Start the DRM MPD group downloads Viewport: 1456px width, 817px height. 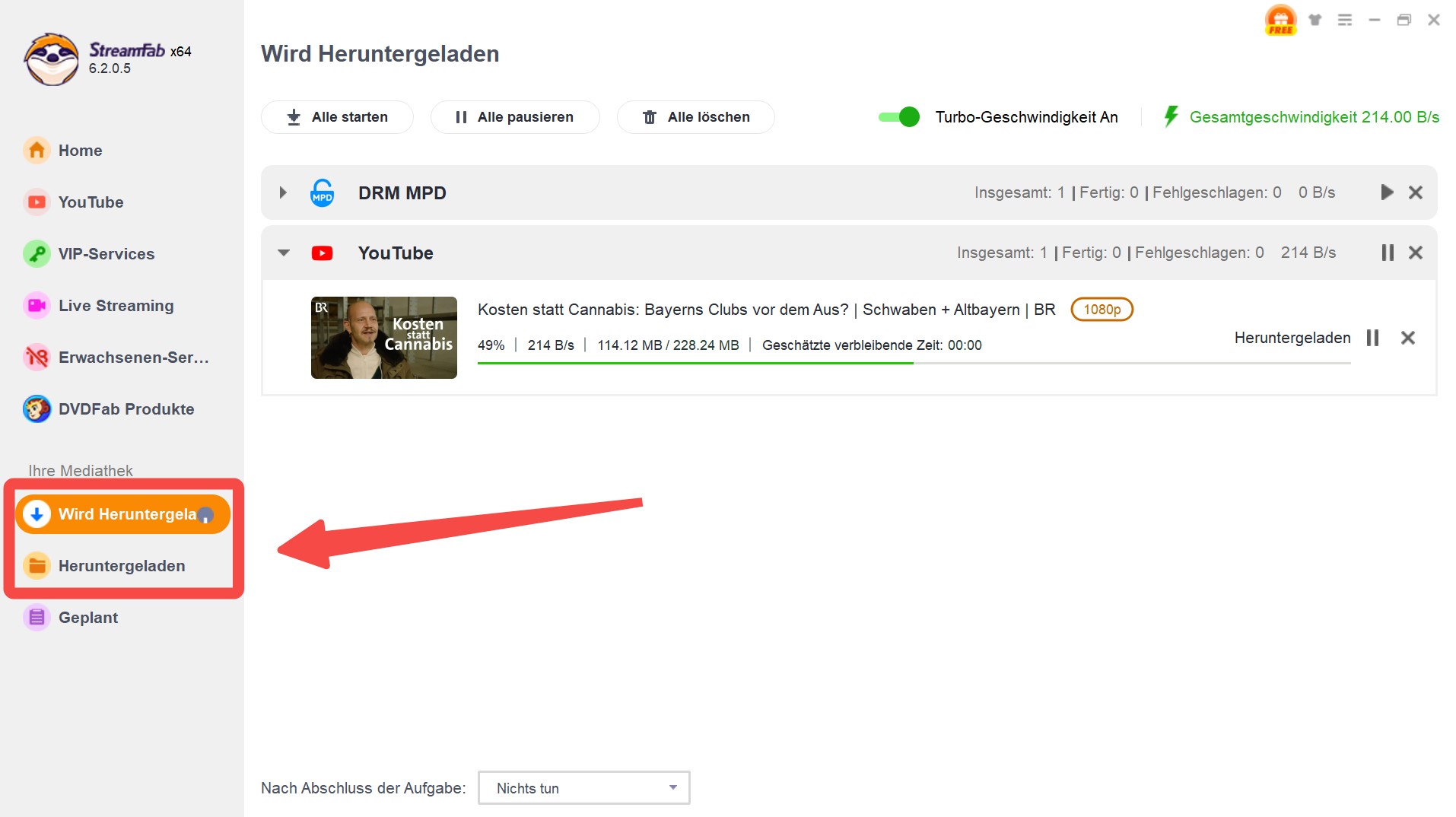pyautogui.click(x=1387, y=192)
